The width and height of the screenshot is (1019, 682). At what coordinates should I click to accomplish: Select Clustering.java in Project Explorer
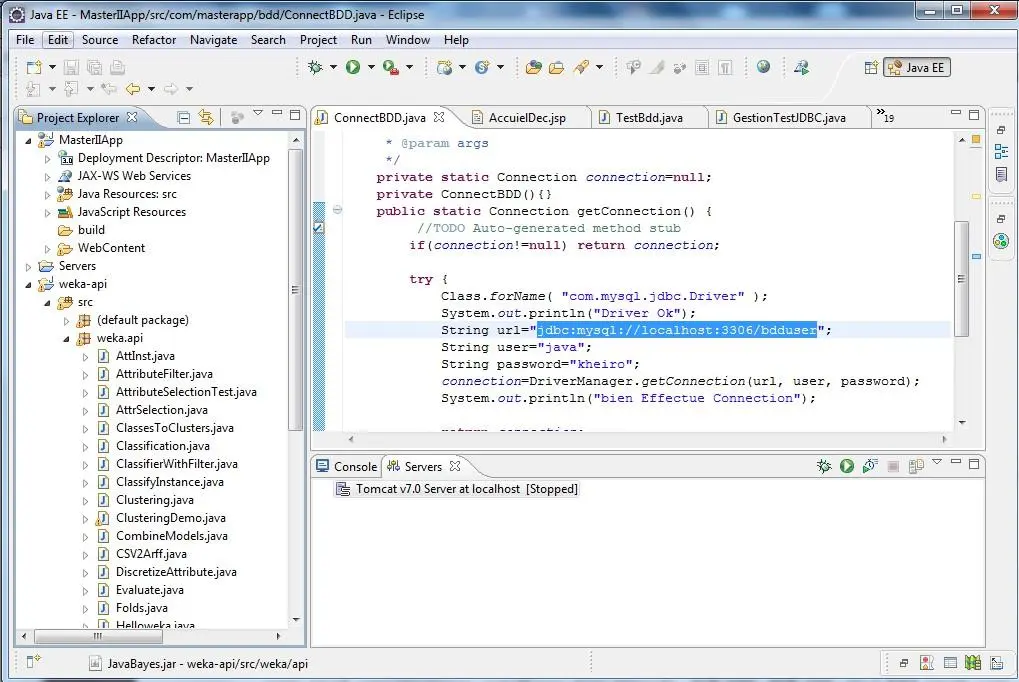click(155, 500)
